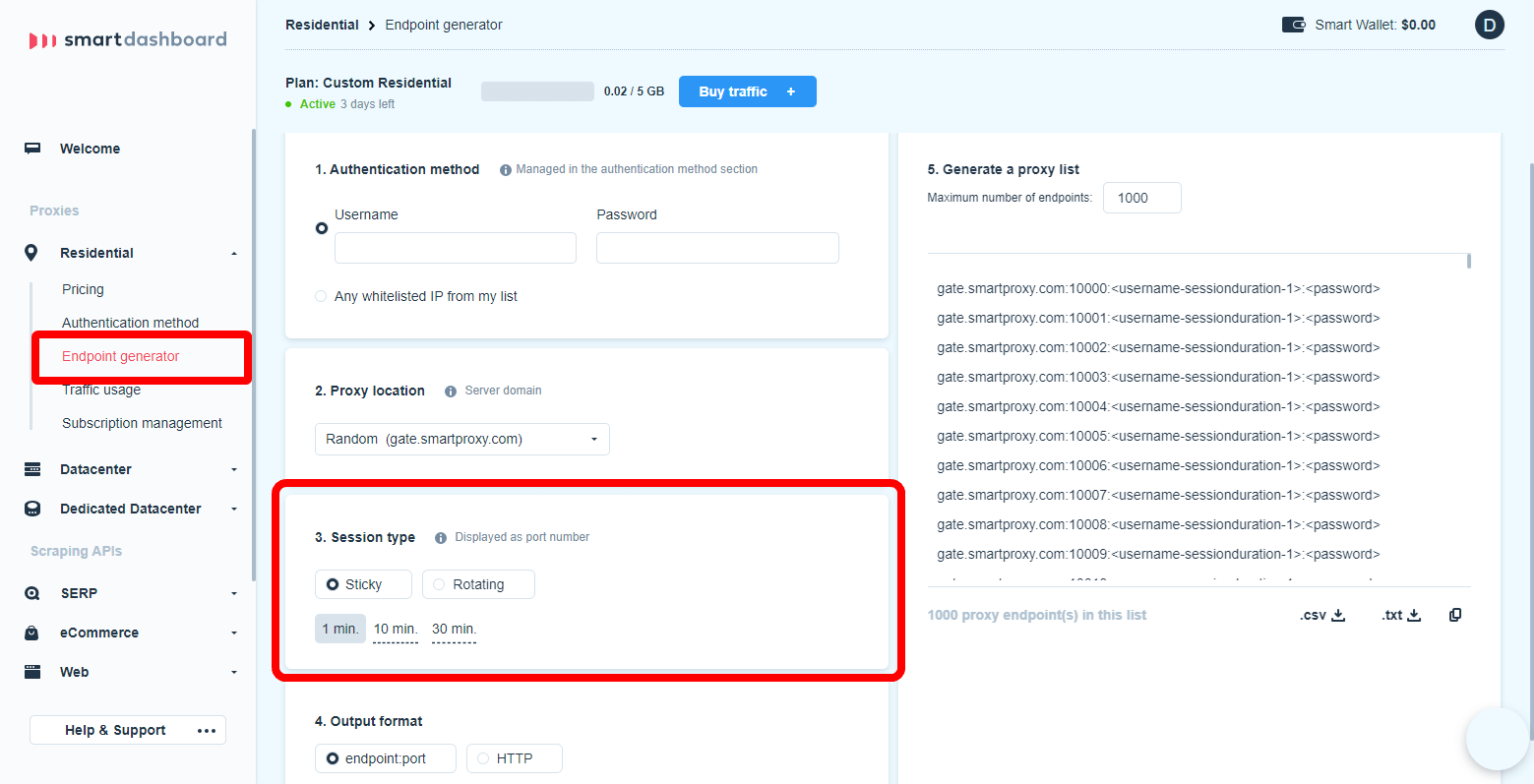Click Authentication method info icon

(x=506, y=170)
